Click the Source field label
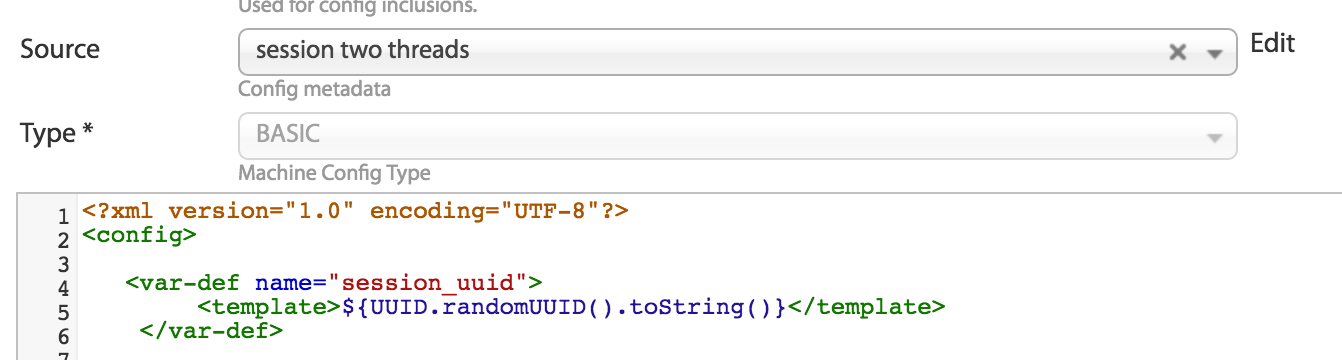 tap(60, 49)
